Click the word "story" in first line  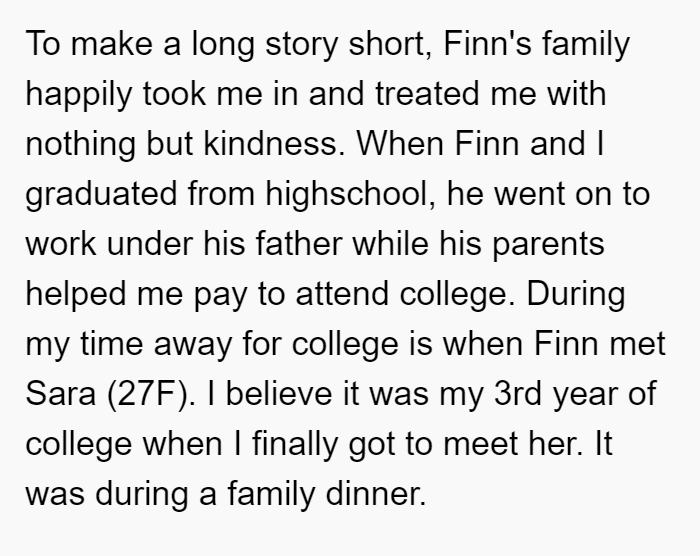(x=302, y=46)
